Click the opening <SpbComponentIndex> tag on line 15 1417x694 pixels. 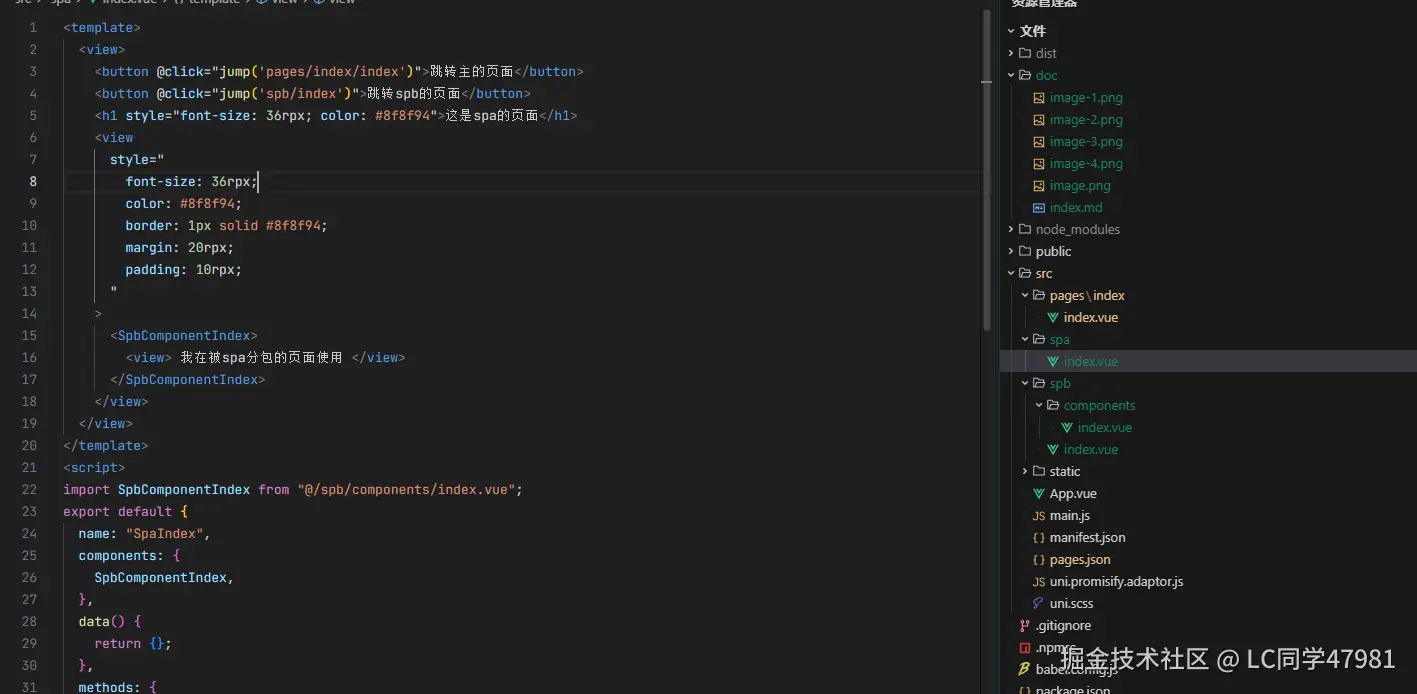tap(183, 335)
